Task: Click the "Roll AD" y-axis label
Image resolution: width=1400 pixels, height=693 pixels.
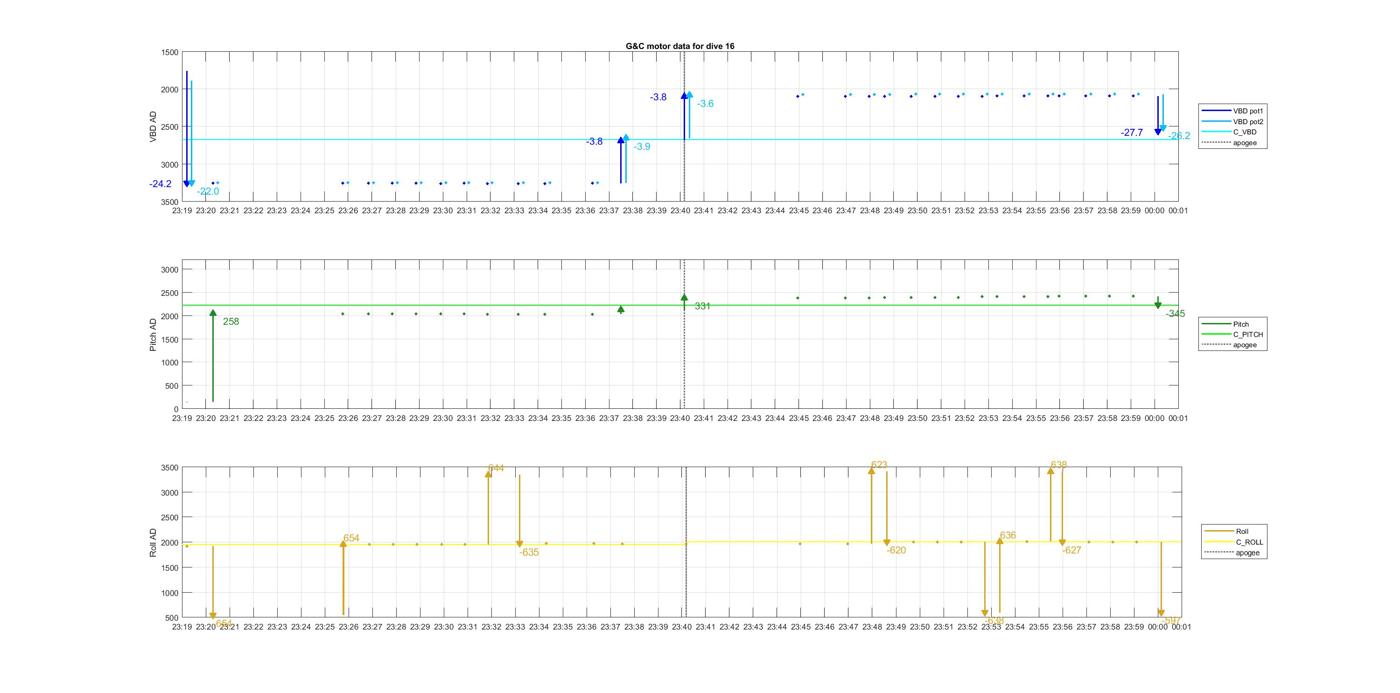Action: 154,542
